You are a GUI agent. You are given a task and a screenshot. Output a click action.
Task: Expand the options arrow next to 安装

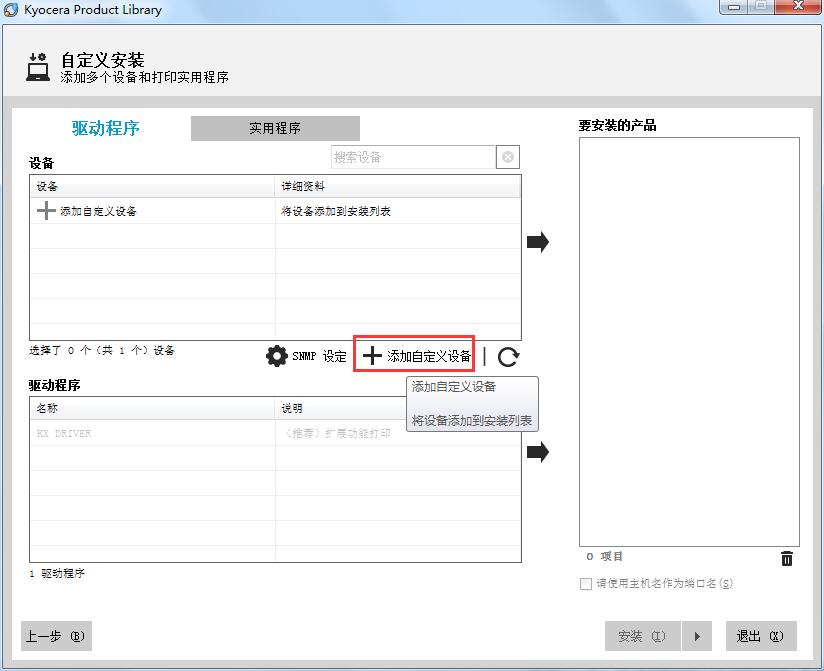(697, 636)
